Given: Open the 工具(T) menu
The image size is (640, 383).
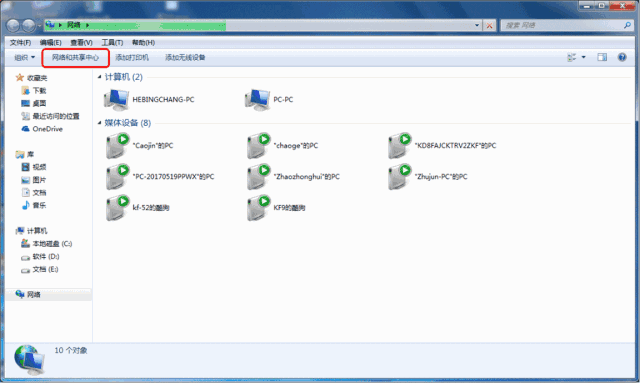Looking at the screenshot, I should pyautogui.click(x=112, y=42).
